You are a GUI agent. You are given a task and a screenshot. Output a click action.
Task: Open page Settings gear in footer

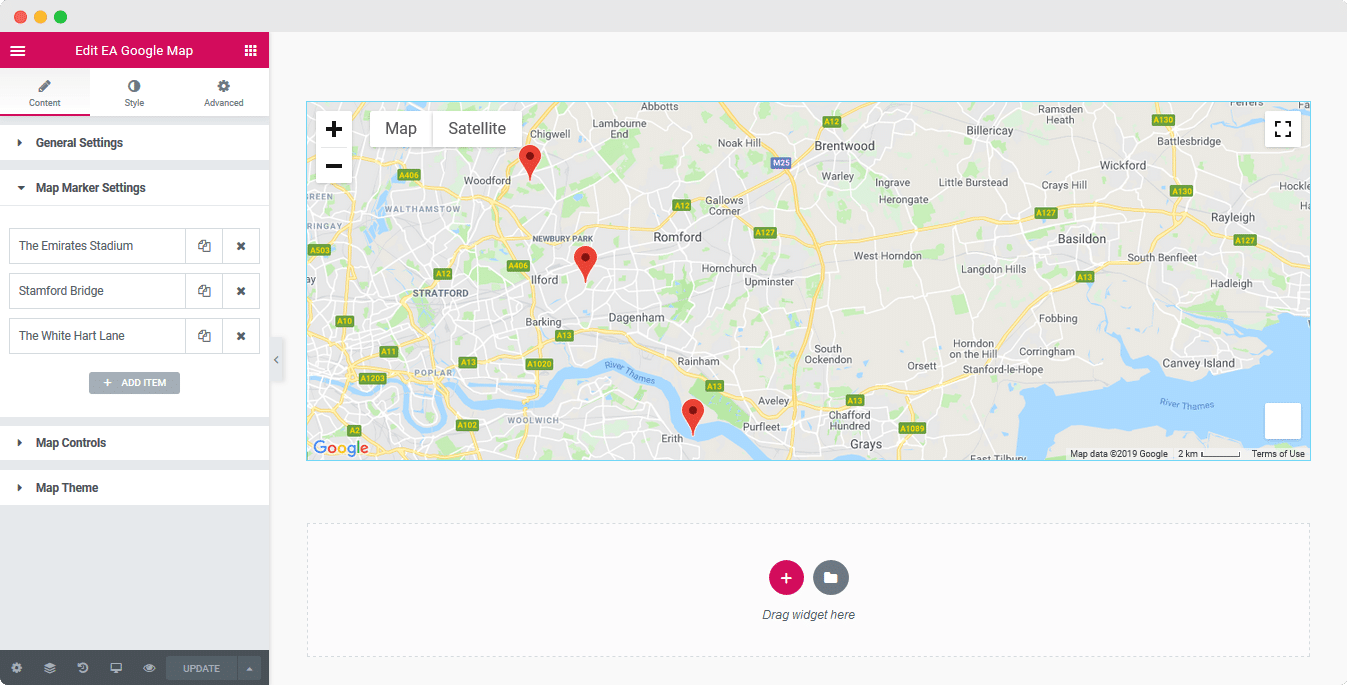coord(16,667)
